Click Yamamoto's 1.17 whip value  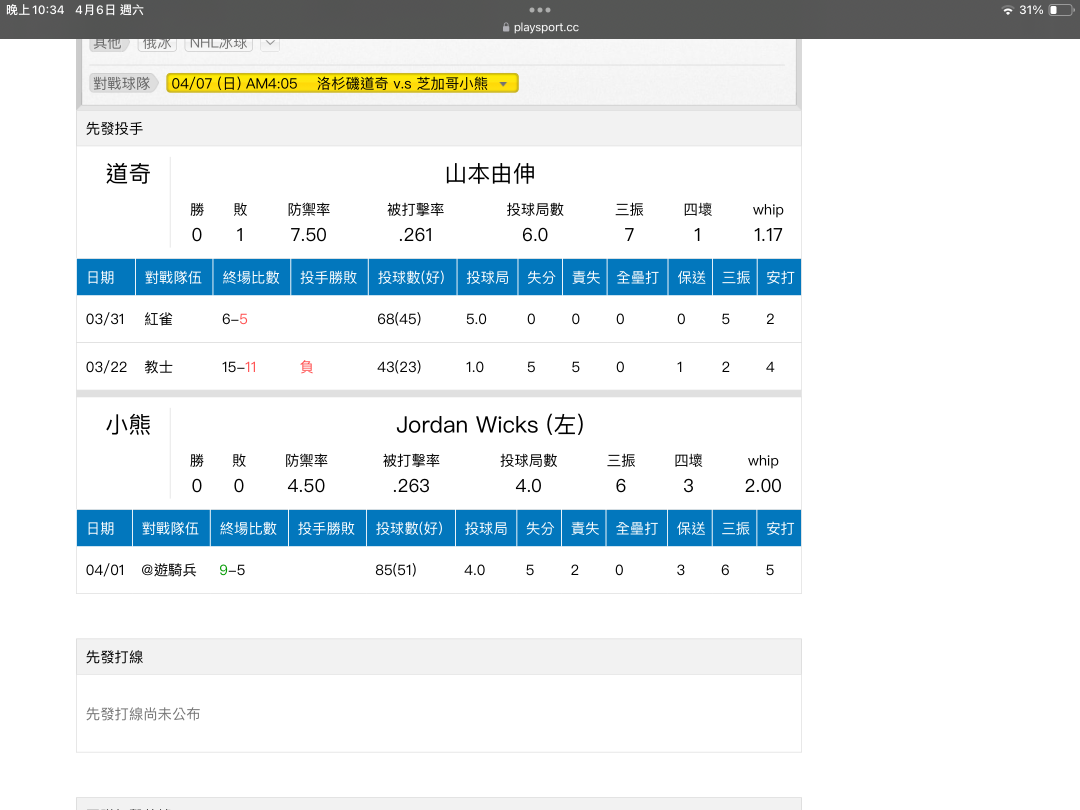tap(768, 235)
